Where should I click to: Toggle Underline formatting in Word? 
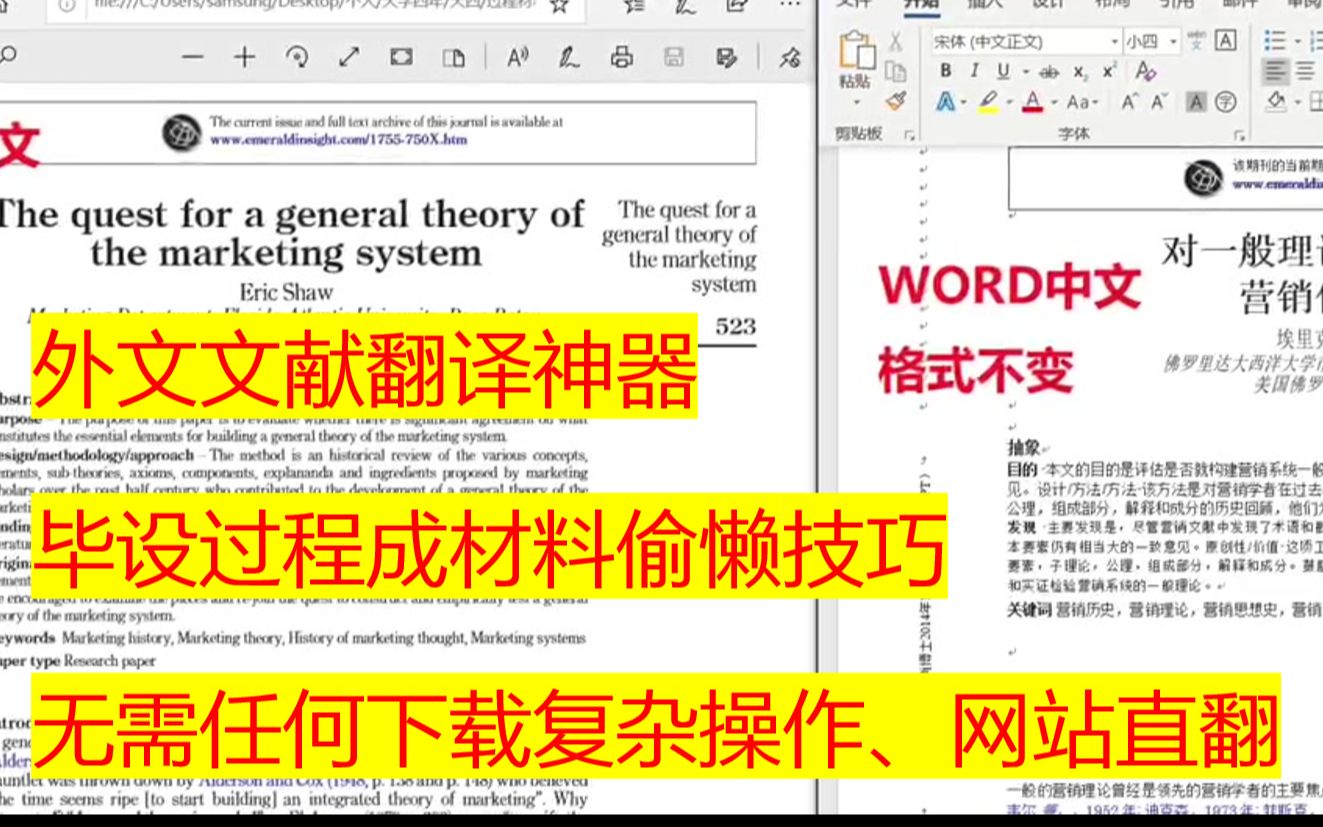[x=1003, y=71]
